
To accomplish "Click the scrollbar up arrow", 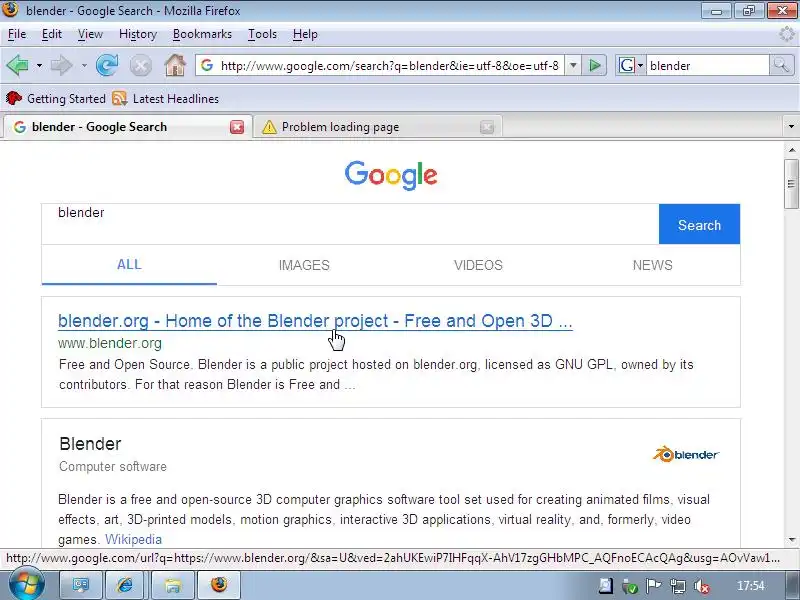I will coord(791,150).
